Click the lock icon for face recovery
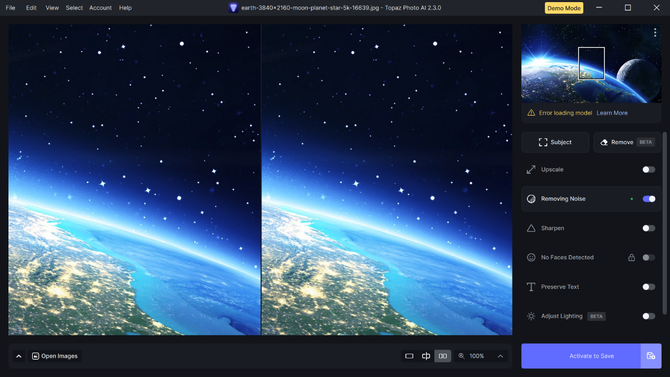The width and height of the screenshot is (670, 377). click(631, 257)
